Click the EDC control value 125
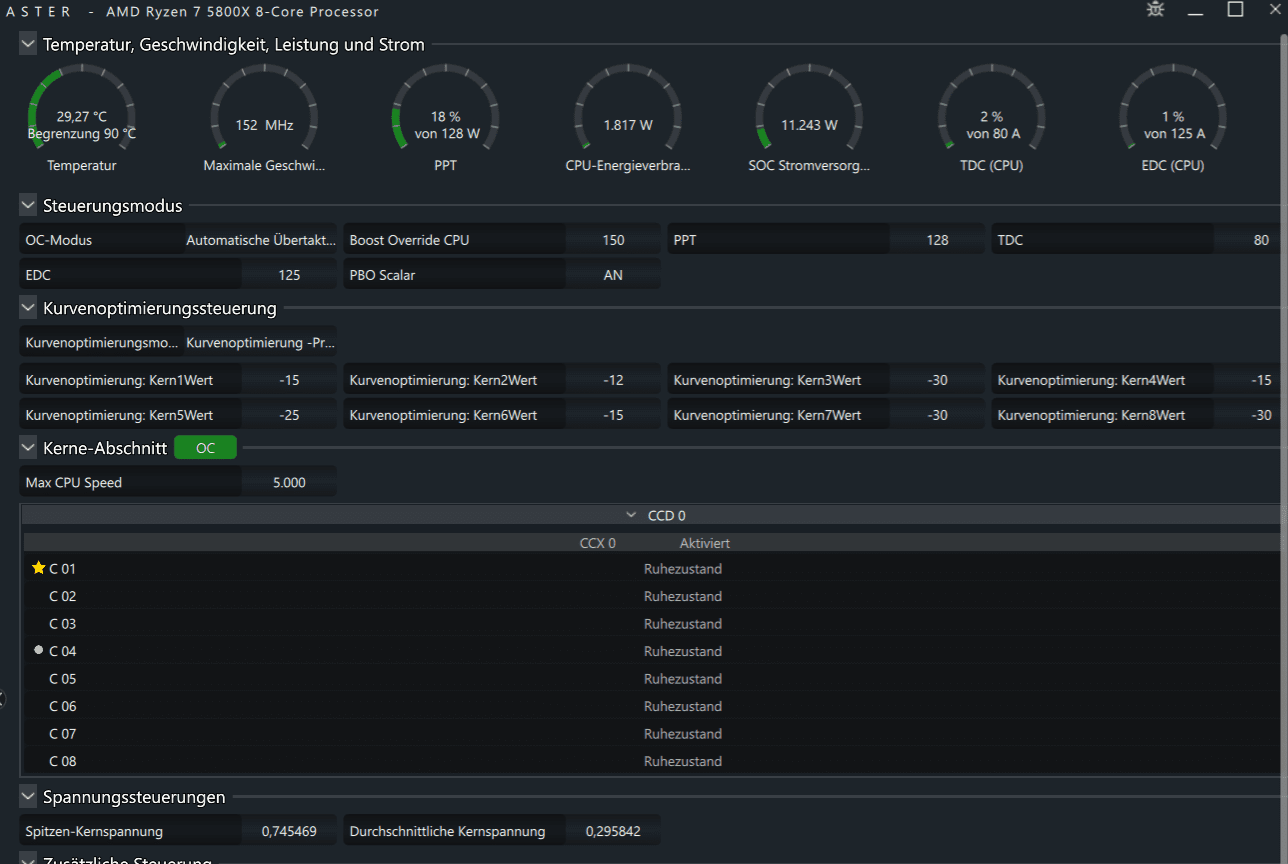The width and height of the screenshot is (1288, 864). (289, 274)
